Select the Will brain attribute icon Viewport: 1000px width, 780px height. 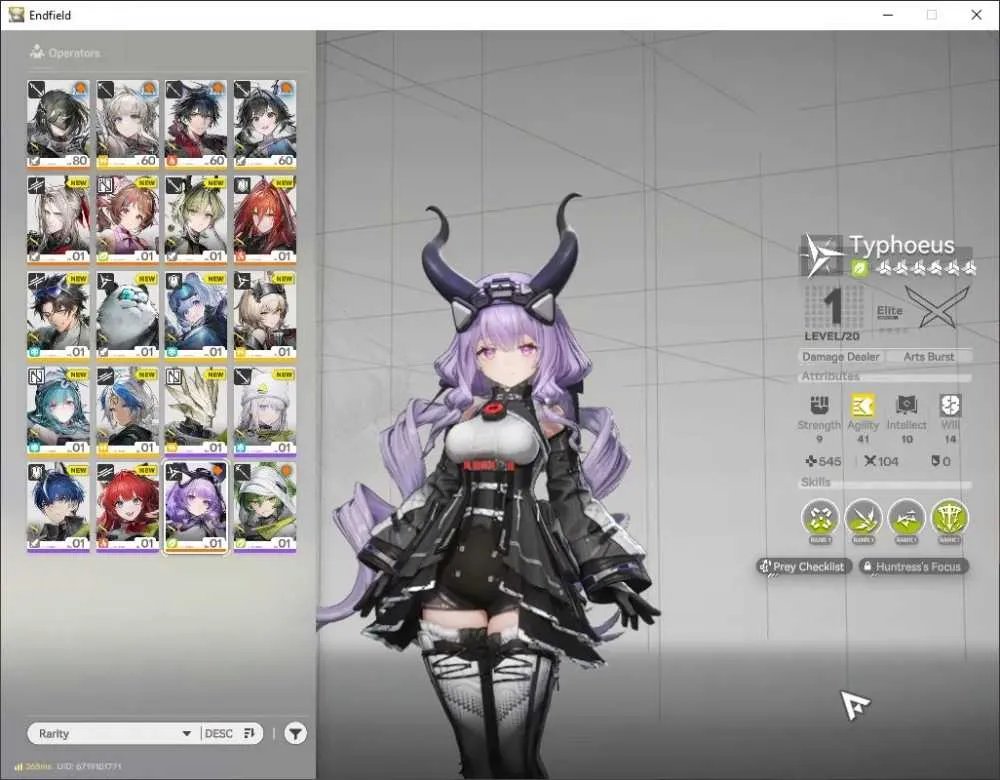(950, 406)
